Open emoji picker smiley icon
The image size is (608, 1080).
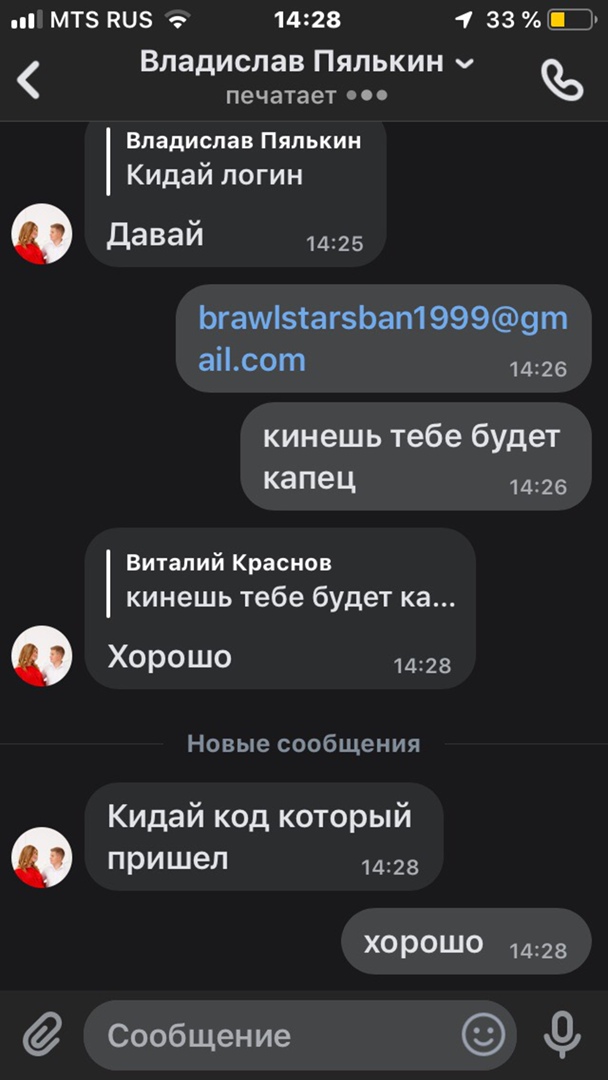[483, 1035]
